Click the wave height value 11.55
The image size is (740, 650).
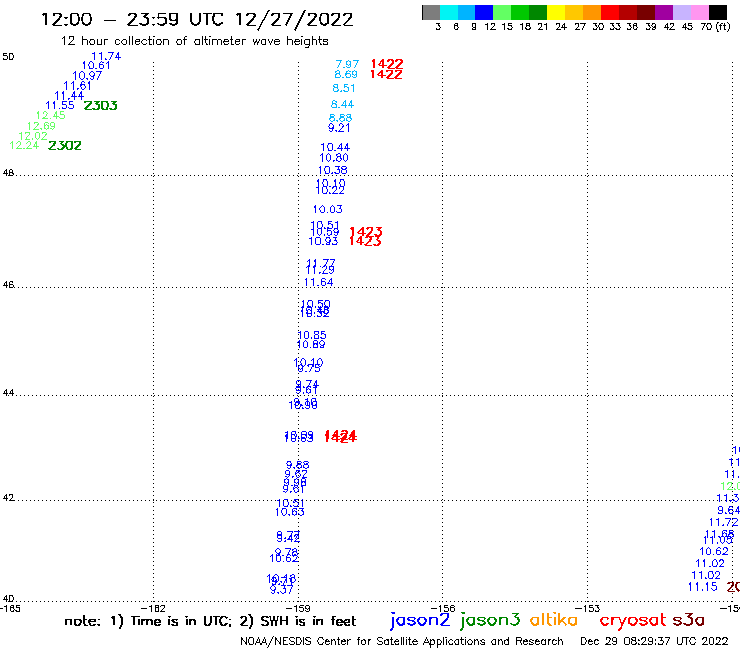click(60, 105)
